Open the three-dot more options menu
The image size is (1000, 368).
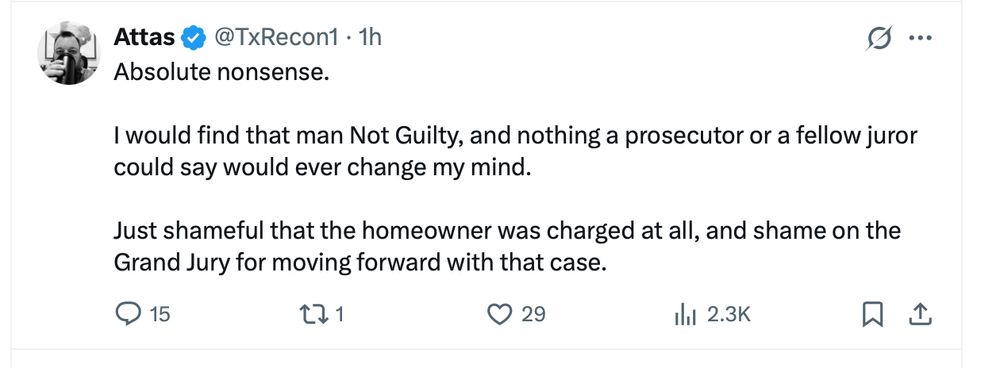(x=920, y=38)
